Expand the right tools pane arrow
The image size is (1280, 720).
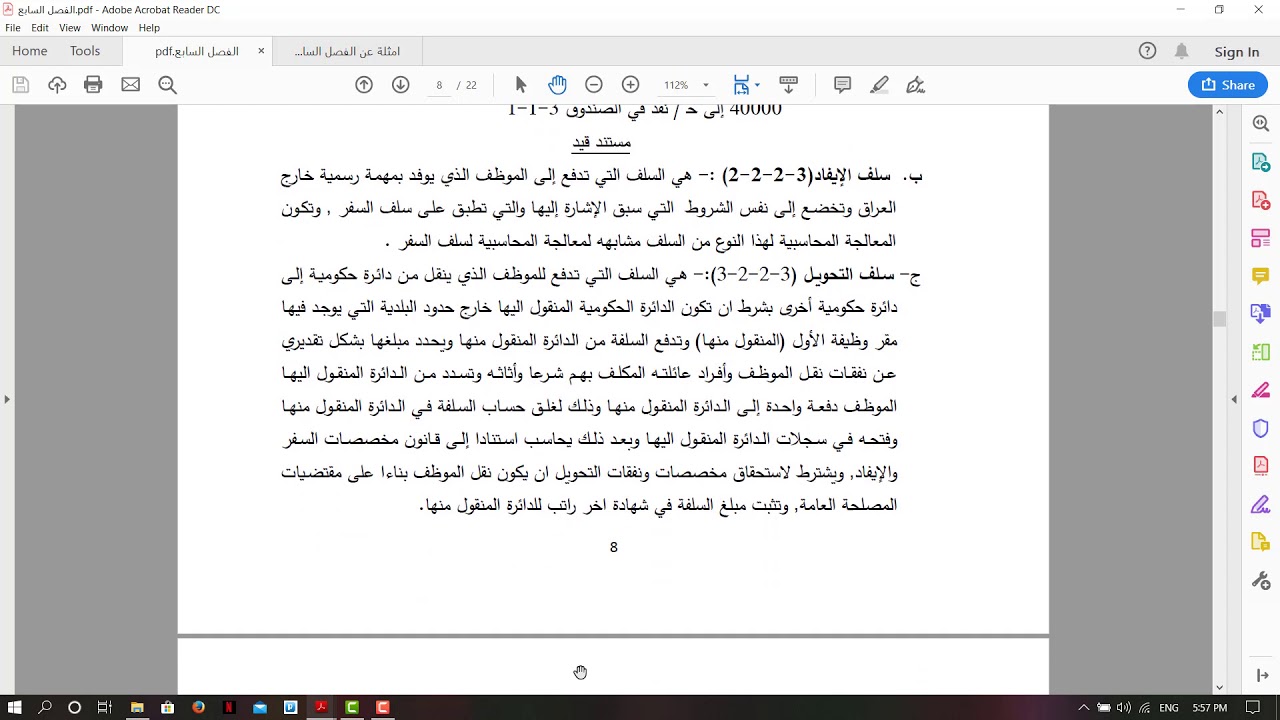click(1262, 676)
